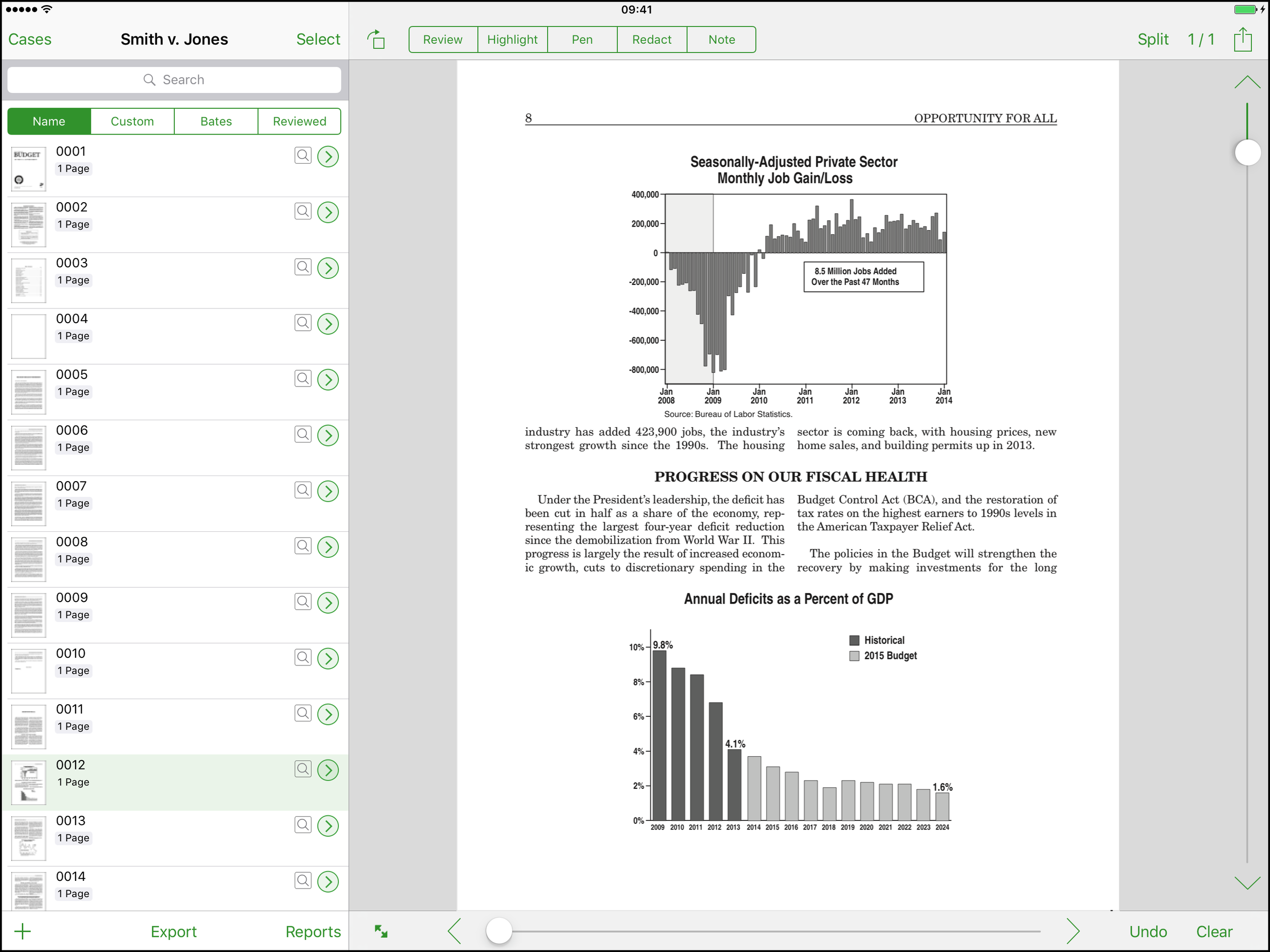The width and height of the screenshot is (1270, 952).
Task: Sort the list by Custom
Action: [x=132, y=121]
